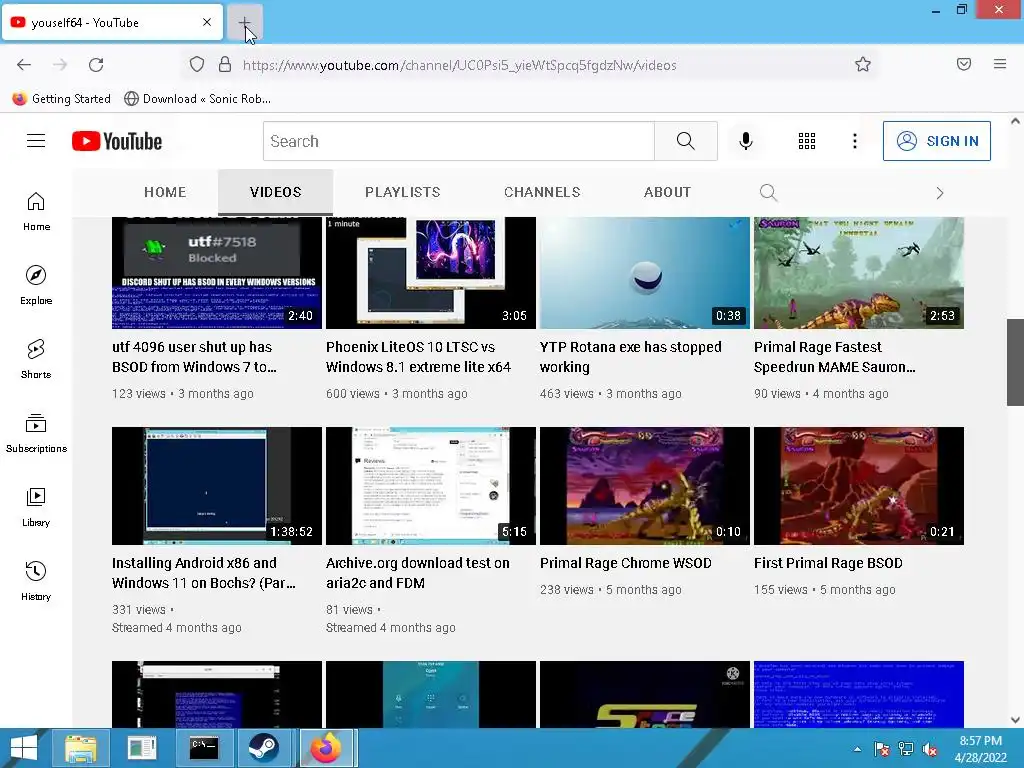Open Shorts in the sidebar
The image size is (1024, 768).
(36, 359)
